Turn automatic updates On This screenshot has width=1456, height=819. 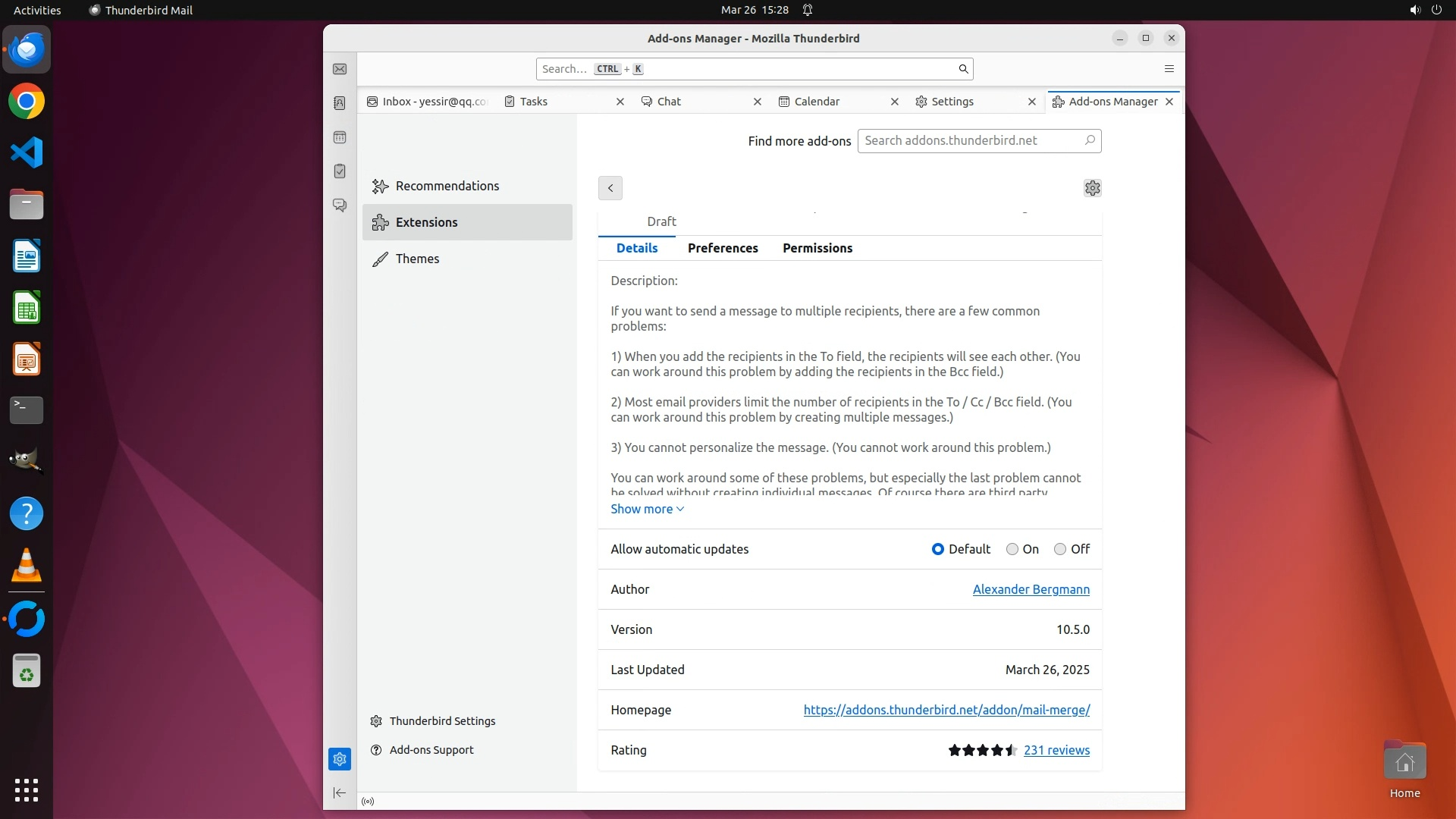point(1012,549)
